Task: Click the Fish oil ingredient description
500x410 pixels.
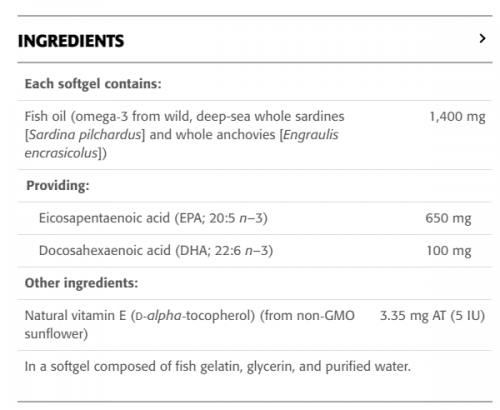Action: tap(184, 135)
